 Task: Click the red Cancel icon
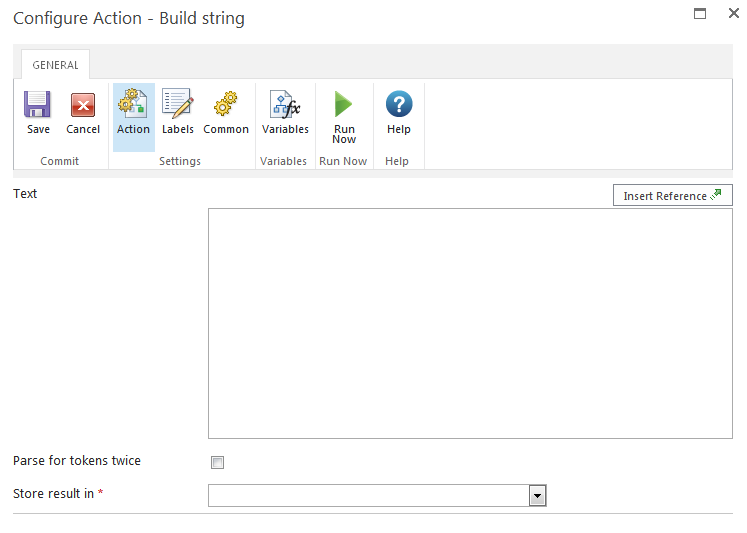click(x=83, y=105)
